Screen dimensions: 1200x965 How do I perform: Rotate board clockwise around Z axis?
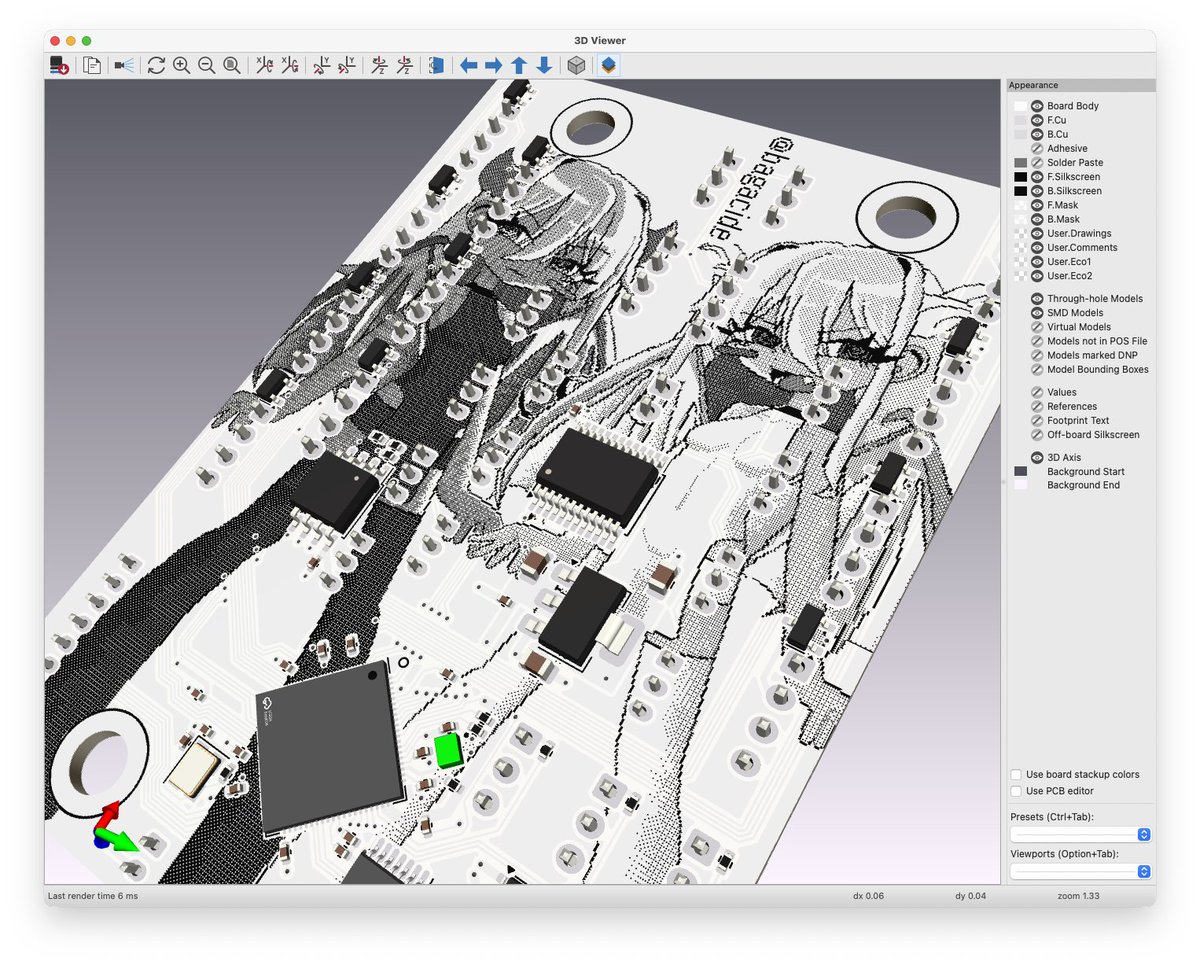[x=379, y=65]
